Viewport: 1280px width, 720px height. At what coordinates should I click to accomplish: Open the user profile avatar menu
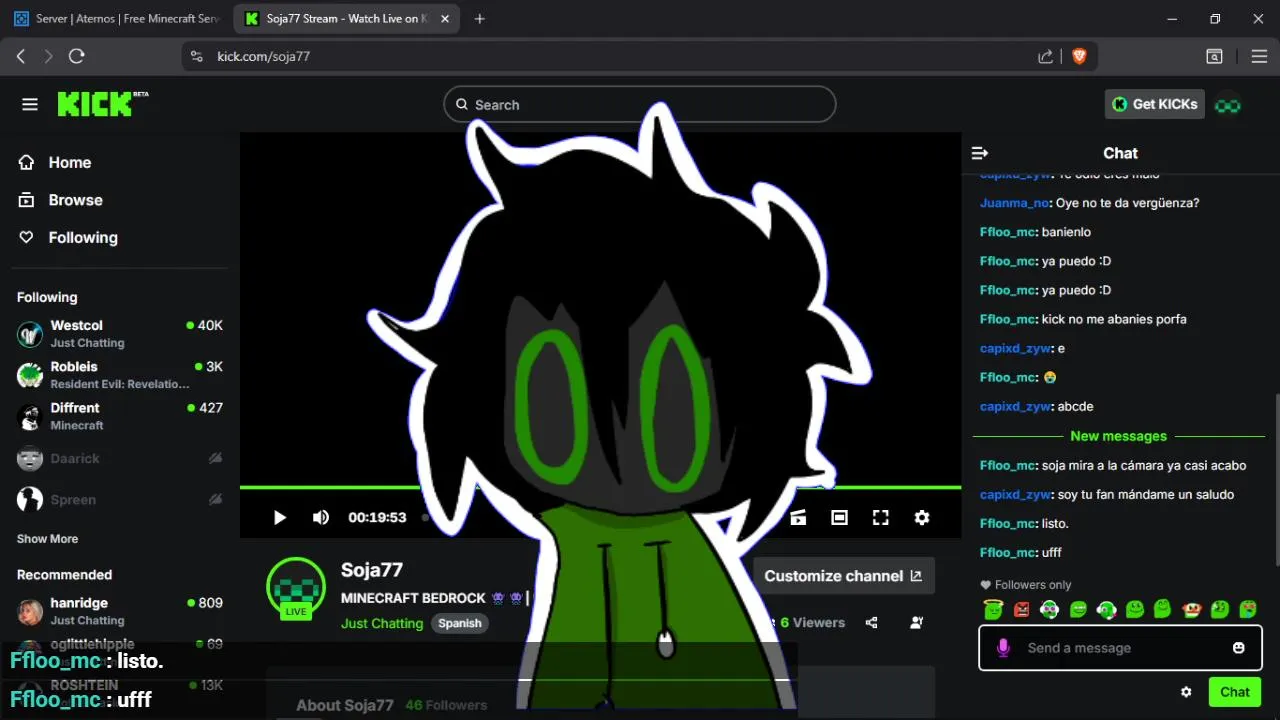click(x=1228, y=105)
